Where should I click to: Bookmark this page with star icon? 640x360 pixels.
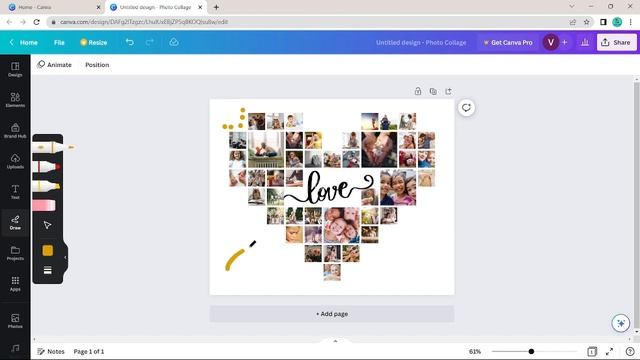[x=587, y=22]
